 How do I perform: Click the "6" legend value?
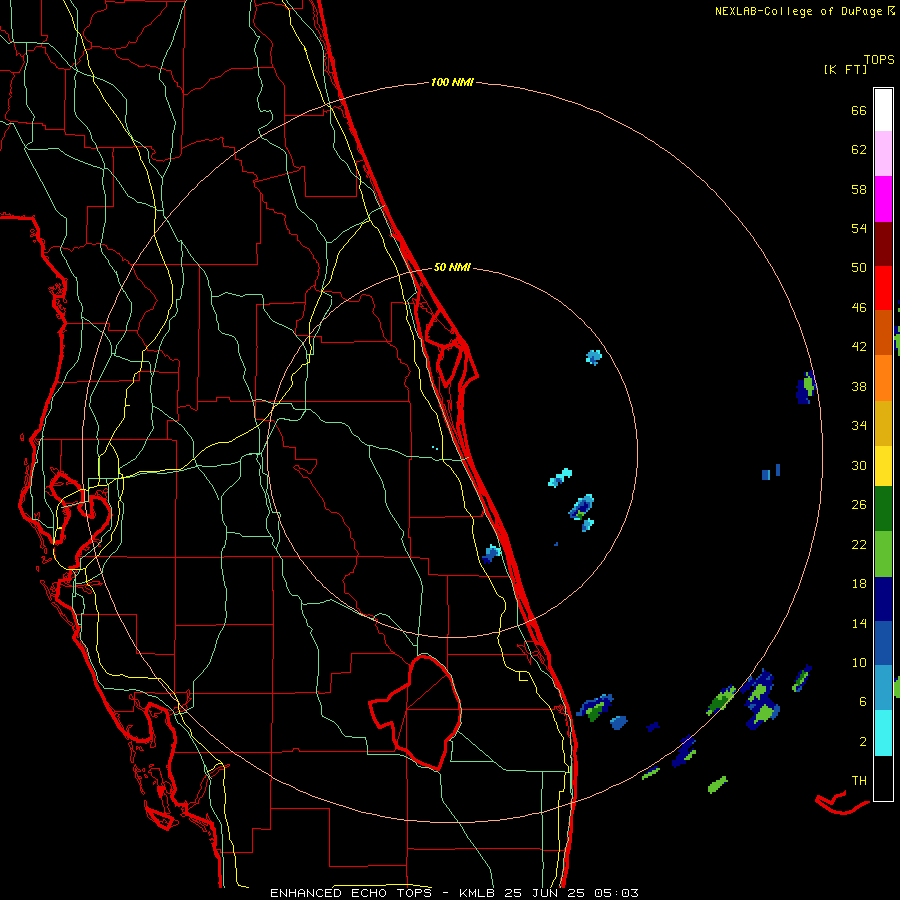pyautogui.click(x=863, y=702)
